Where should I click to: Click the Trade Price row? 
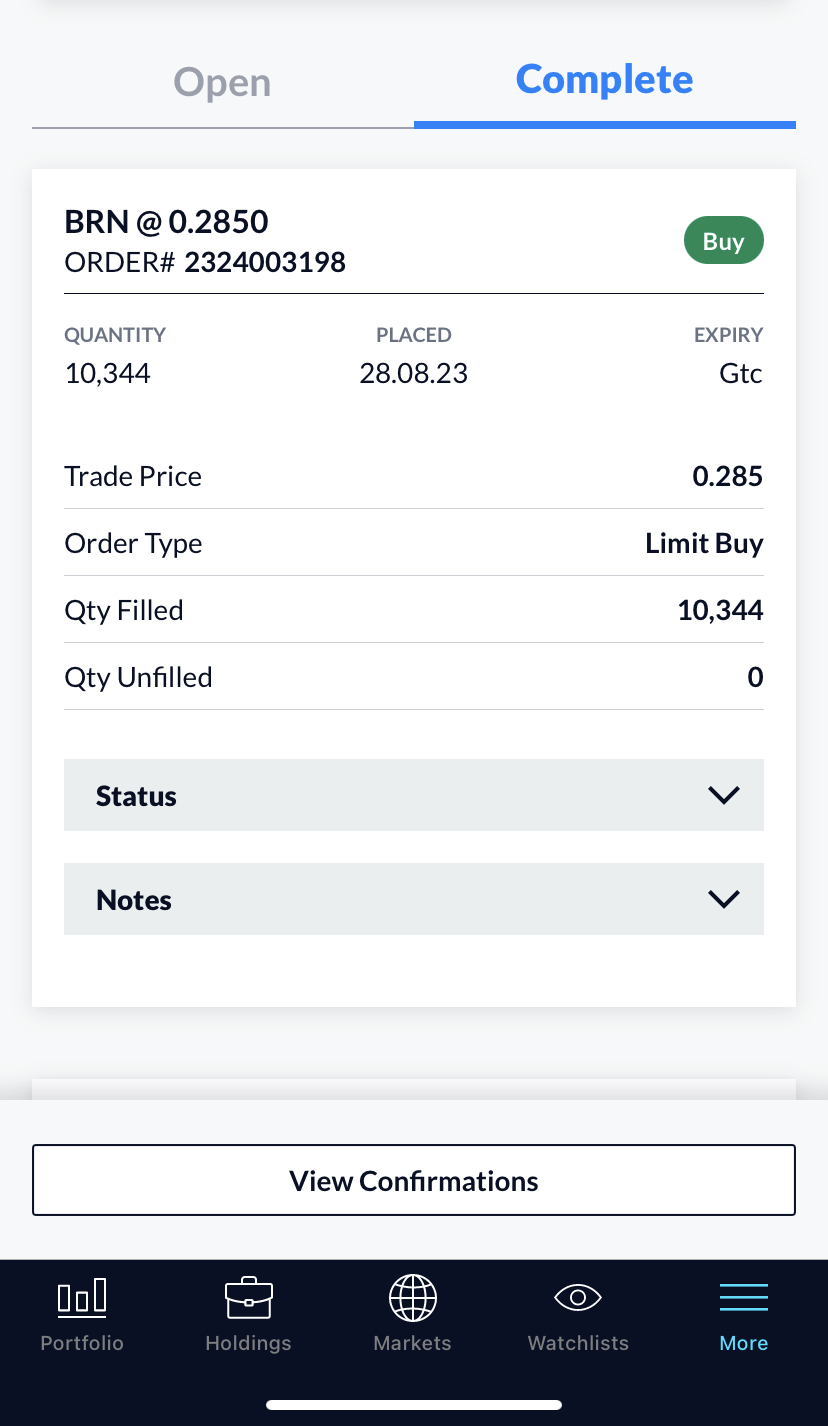point(413,476)
